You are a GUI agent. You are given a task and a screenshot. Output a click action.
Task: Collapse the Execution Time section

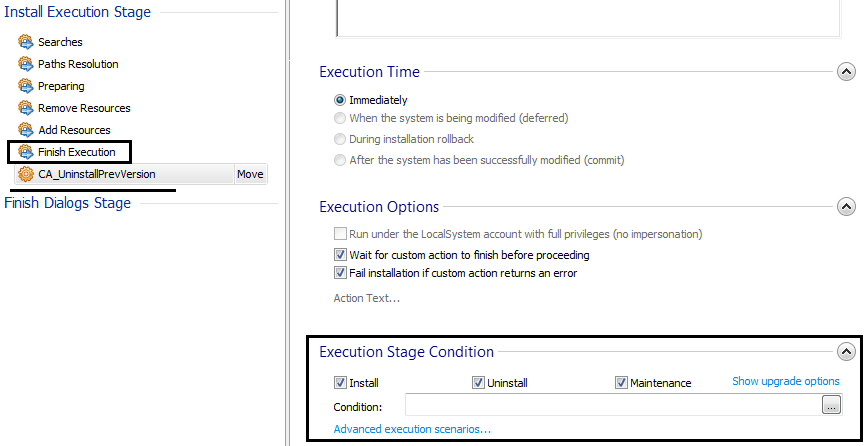pos(846,72)
